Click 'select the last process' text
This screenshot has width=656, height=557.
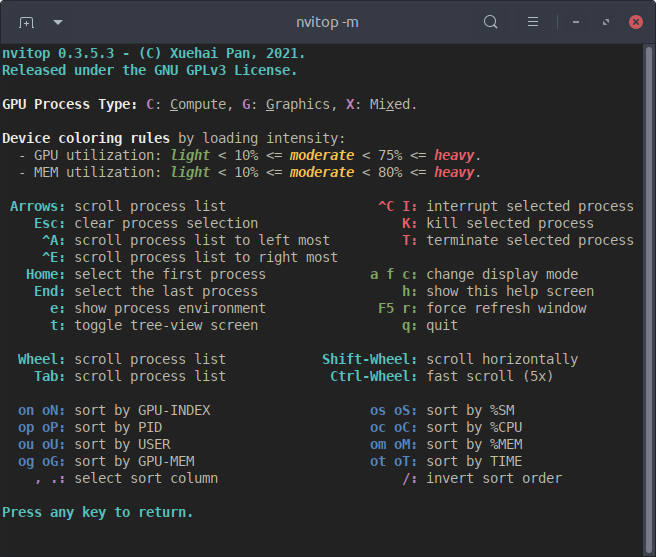[166, 291]
